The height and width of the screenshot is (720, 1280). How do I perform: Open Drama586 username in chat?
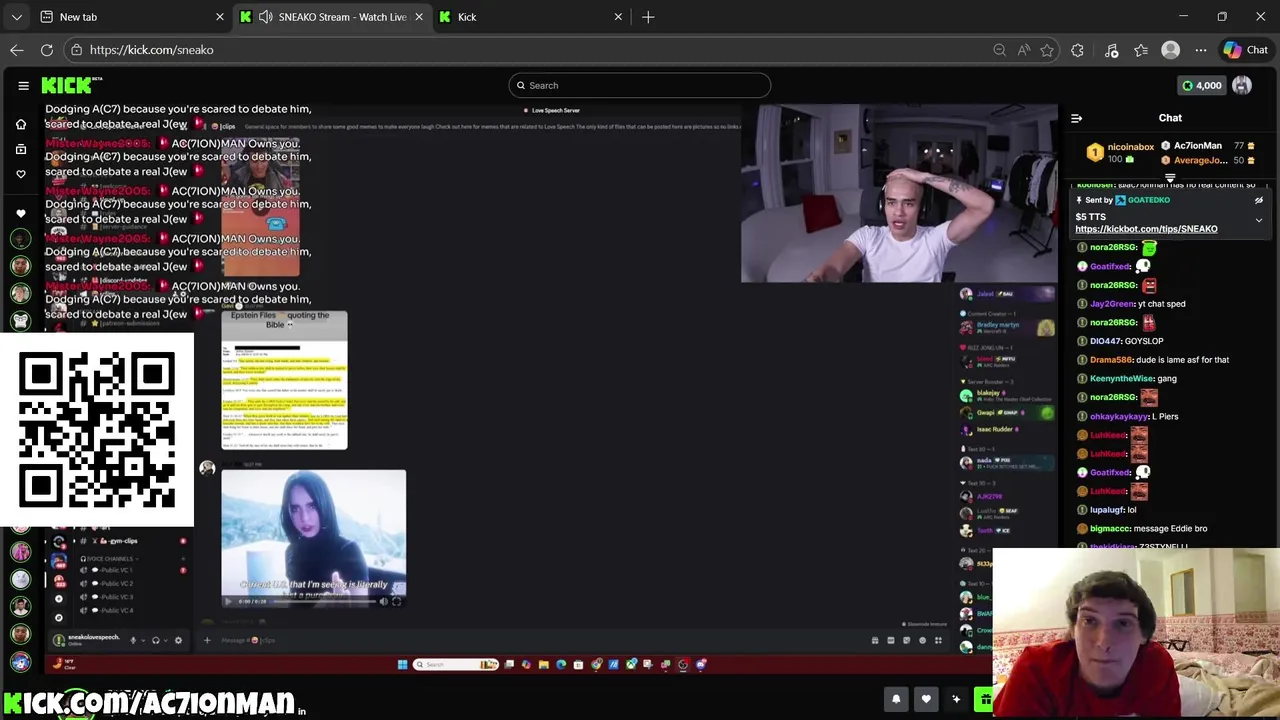[1110, 360]
